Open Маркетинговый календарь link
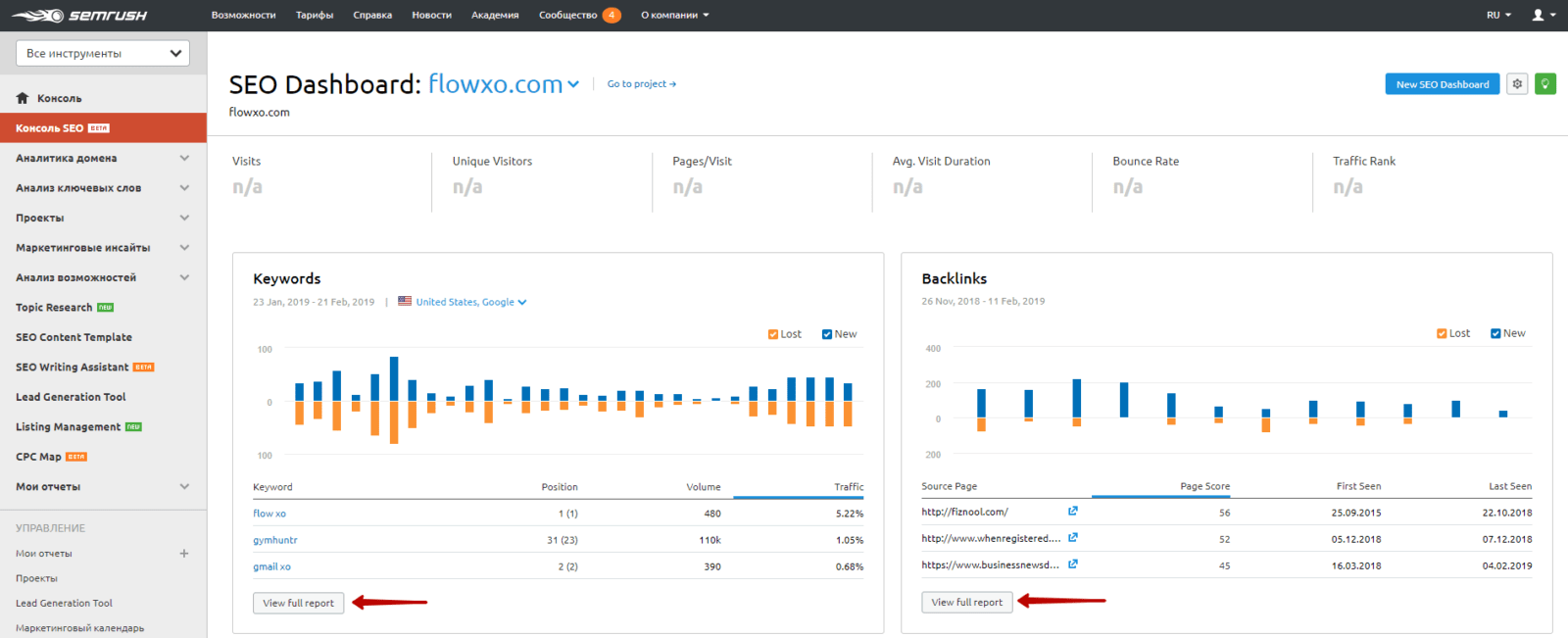This screenshot has width=1568, height=638. click(x=79, y=628)
